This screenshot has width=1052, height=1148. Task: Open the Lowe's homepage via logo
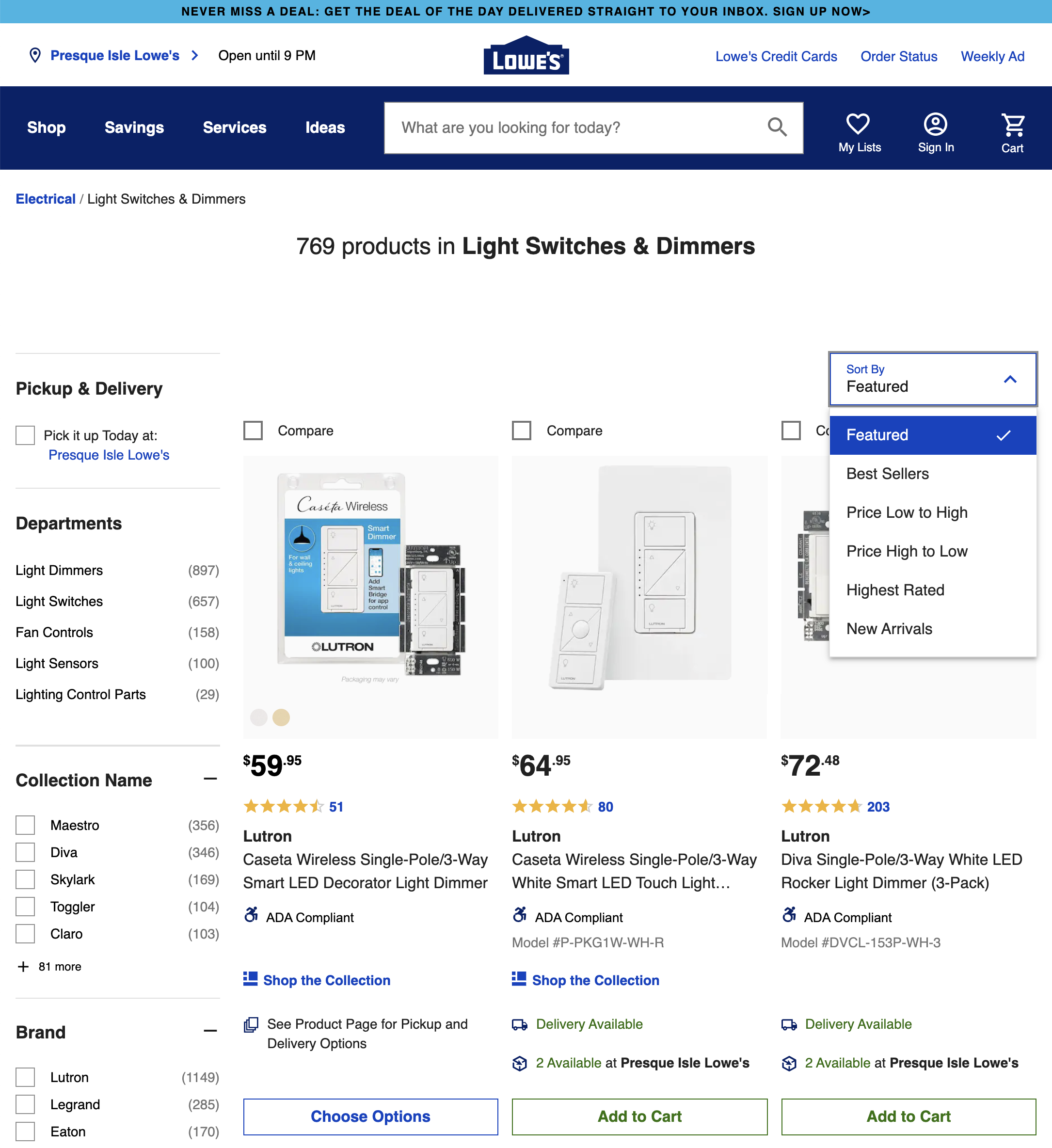click(526, 55)
